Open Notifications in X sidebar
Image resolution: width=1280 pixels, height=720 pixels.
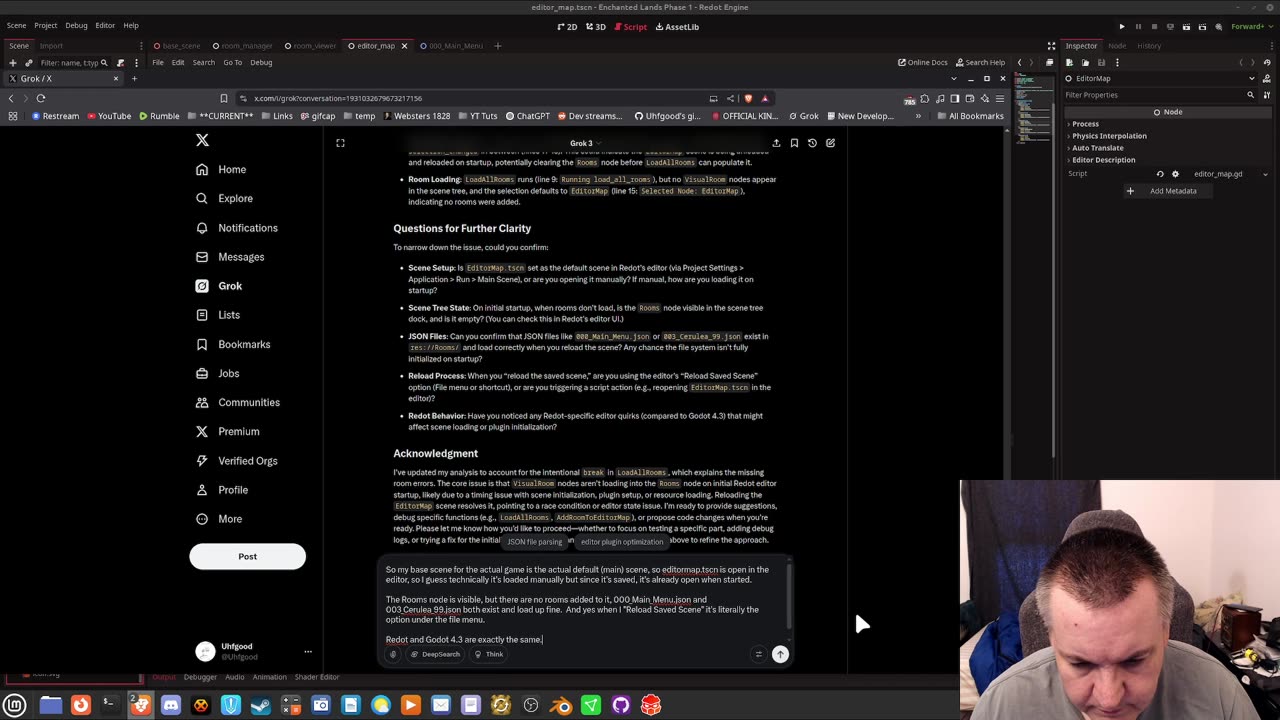pyautogui.click(x=236, y=228)
